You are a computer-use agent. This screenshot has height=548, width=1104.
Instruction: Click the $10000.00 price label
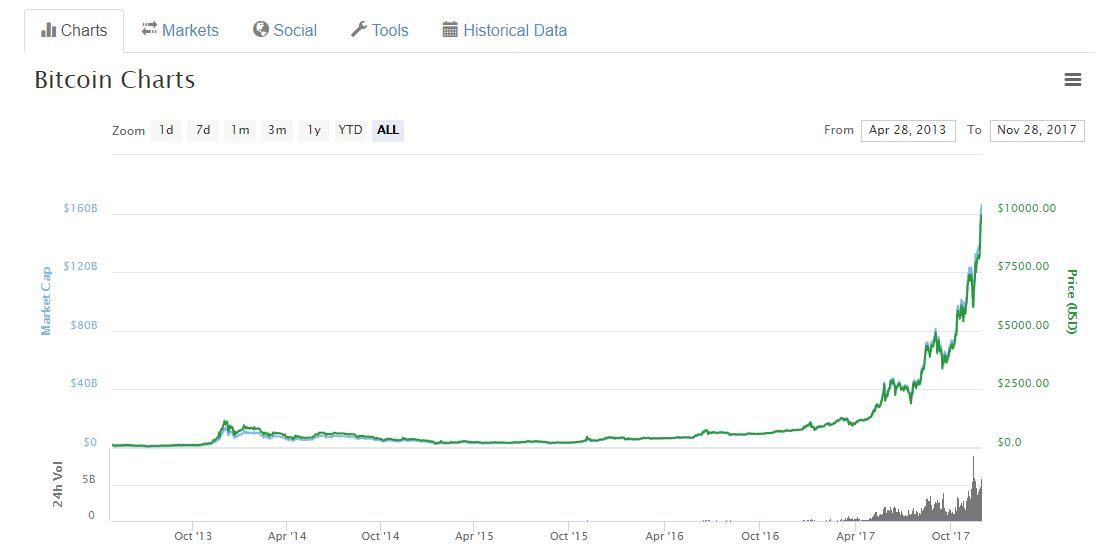coord(1027,208)
